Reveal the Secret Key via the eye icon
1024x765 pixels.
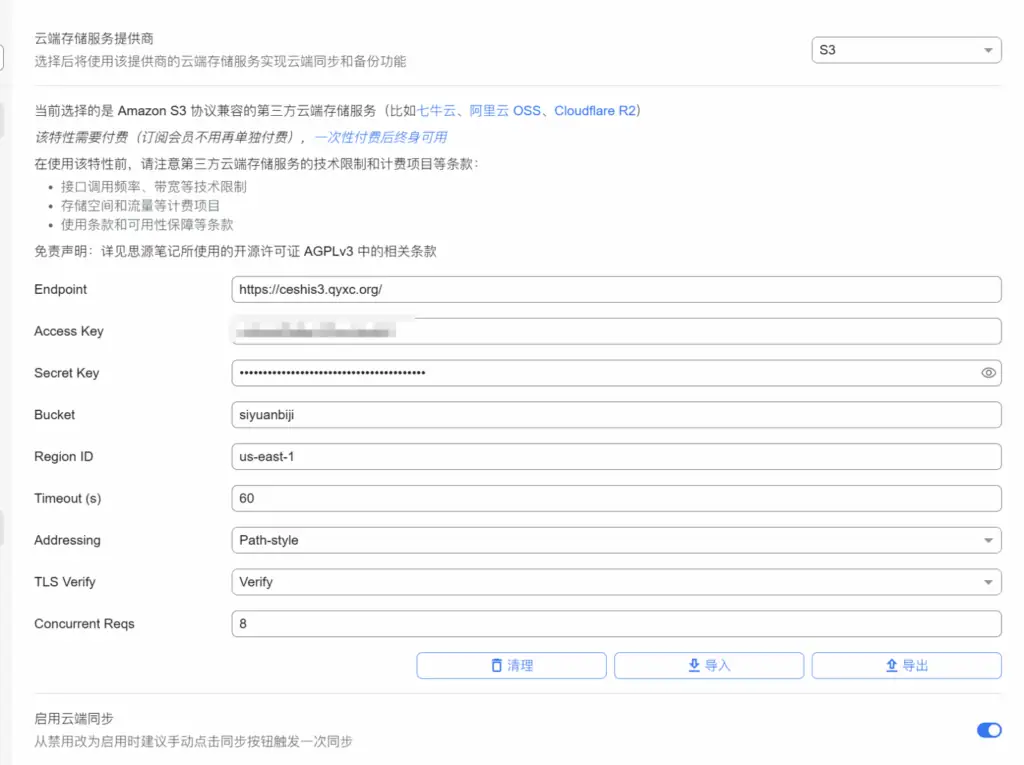988,372
